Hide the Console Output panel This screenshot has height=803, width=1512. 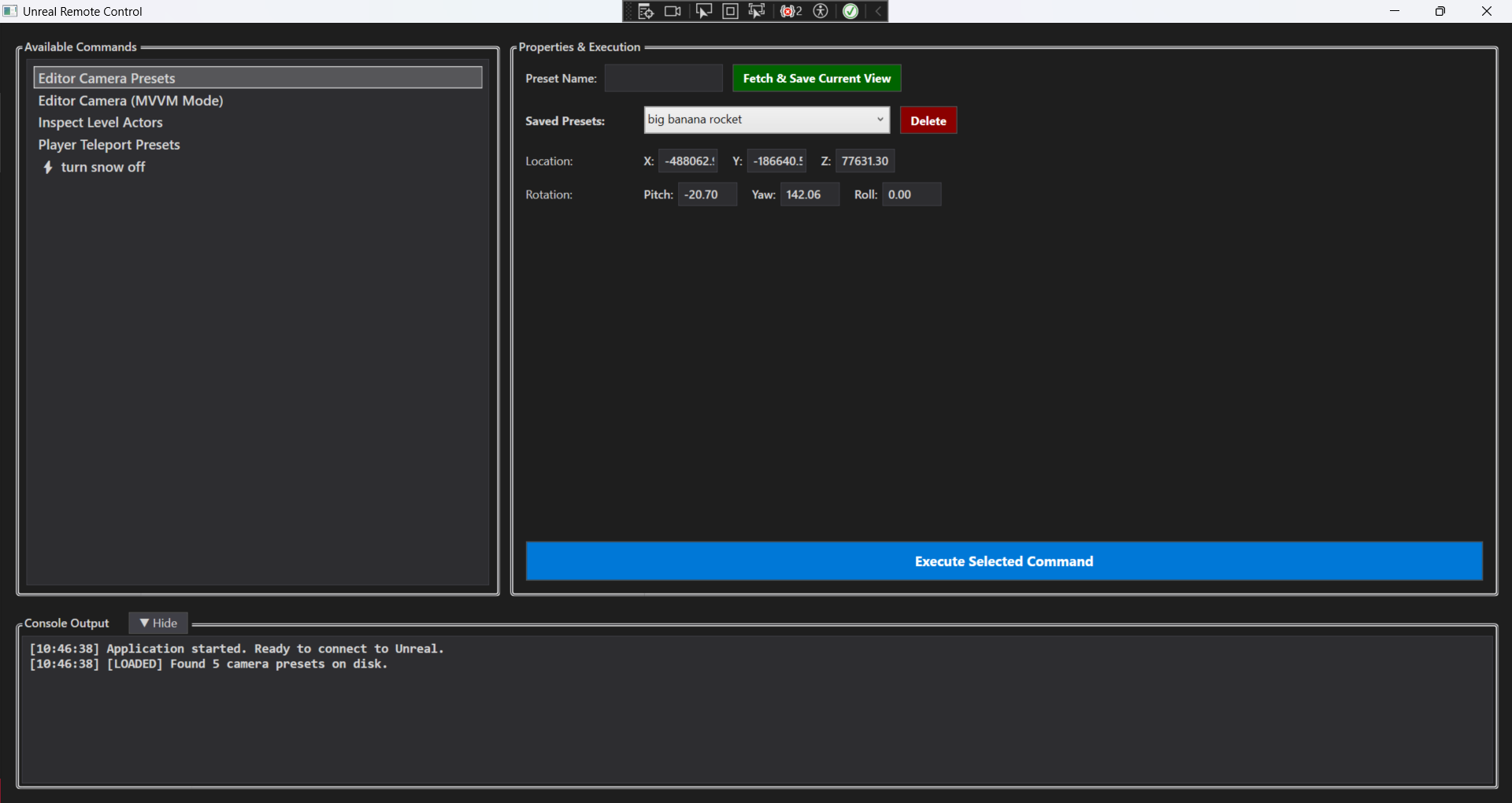point(158,623)
